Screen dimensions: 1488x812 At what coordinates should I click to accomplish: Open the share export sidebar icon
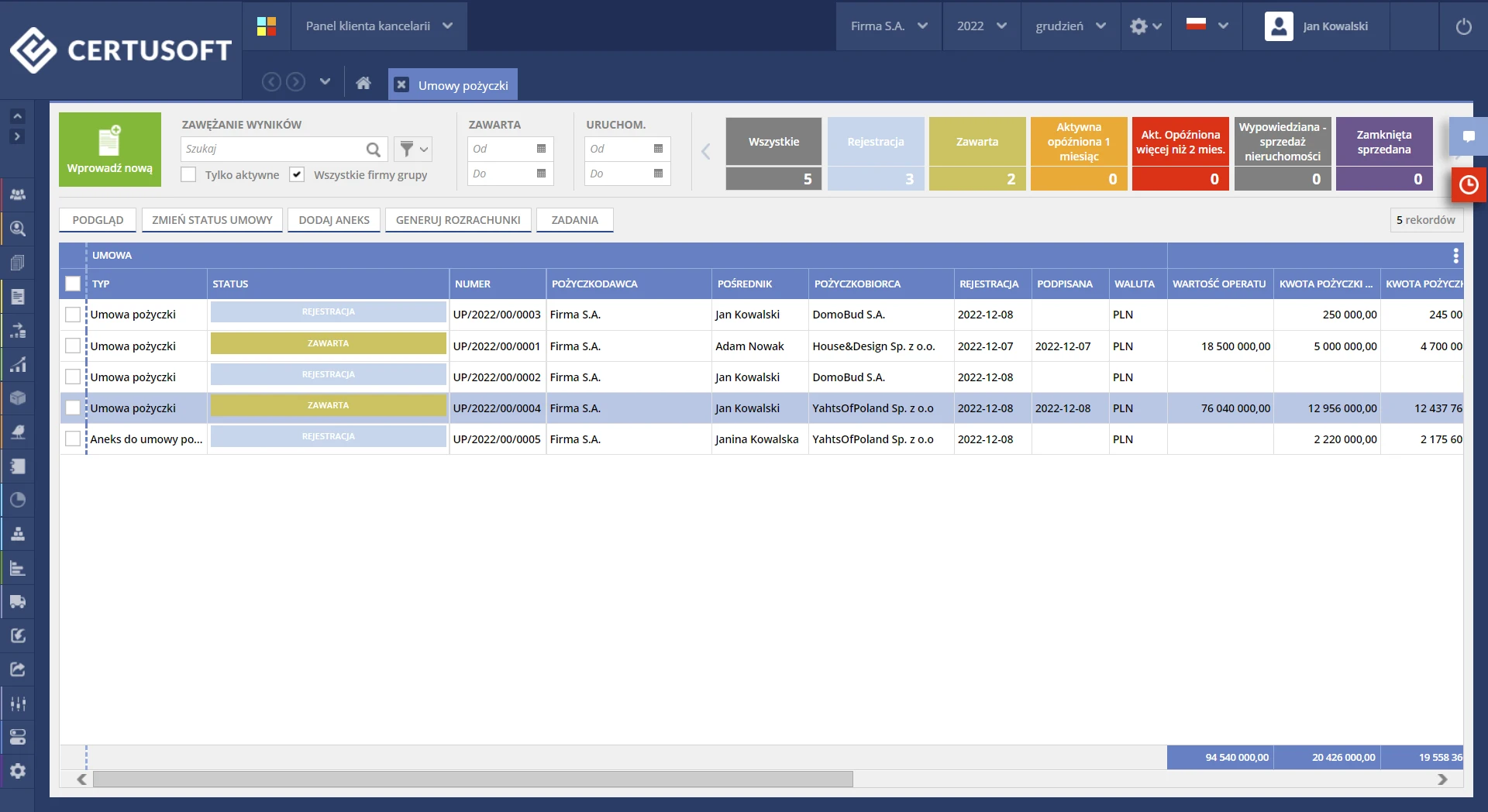[x=18, y=669]
